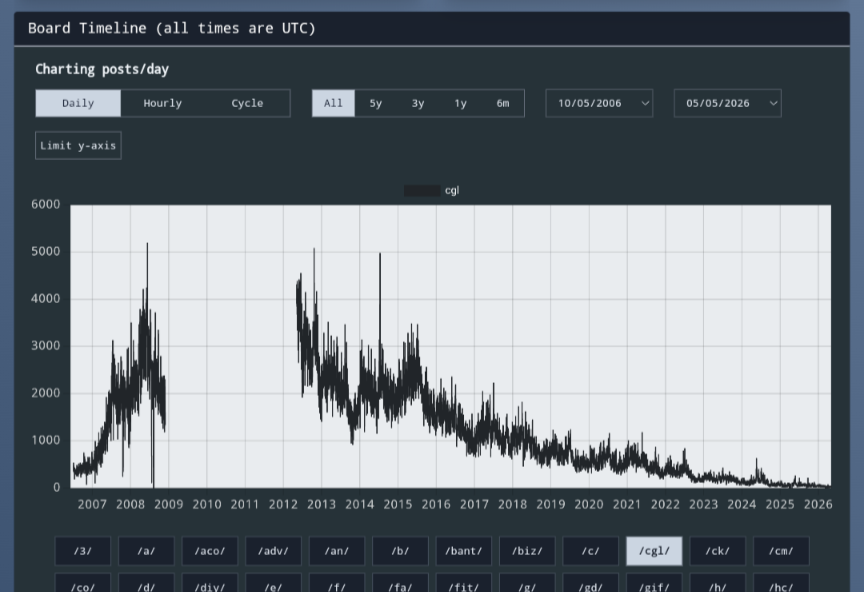
Task: Select the /biz/ board button
Action: [527, 551]
